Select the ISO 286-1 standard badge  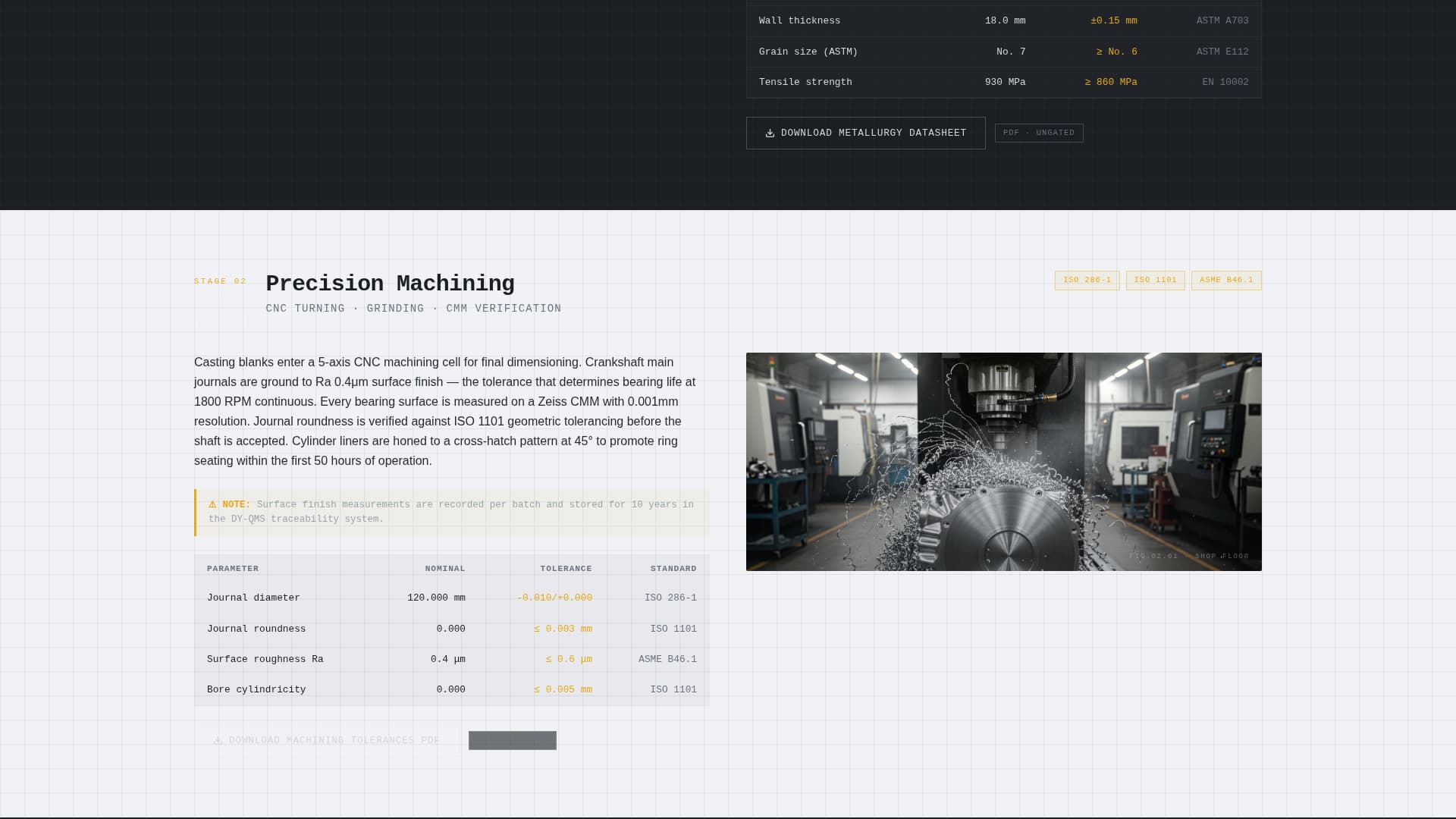[x=1087, y=280]
